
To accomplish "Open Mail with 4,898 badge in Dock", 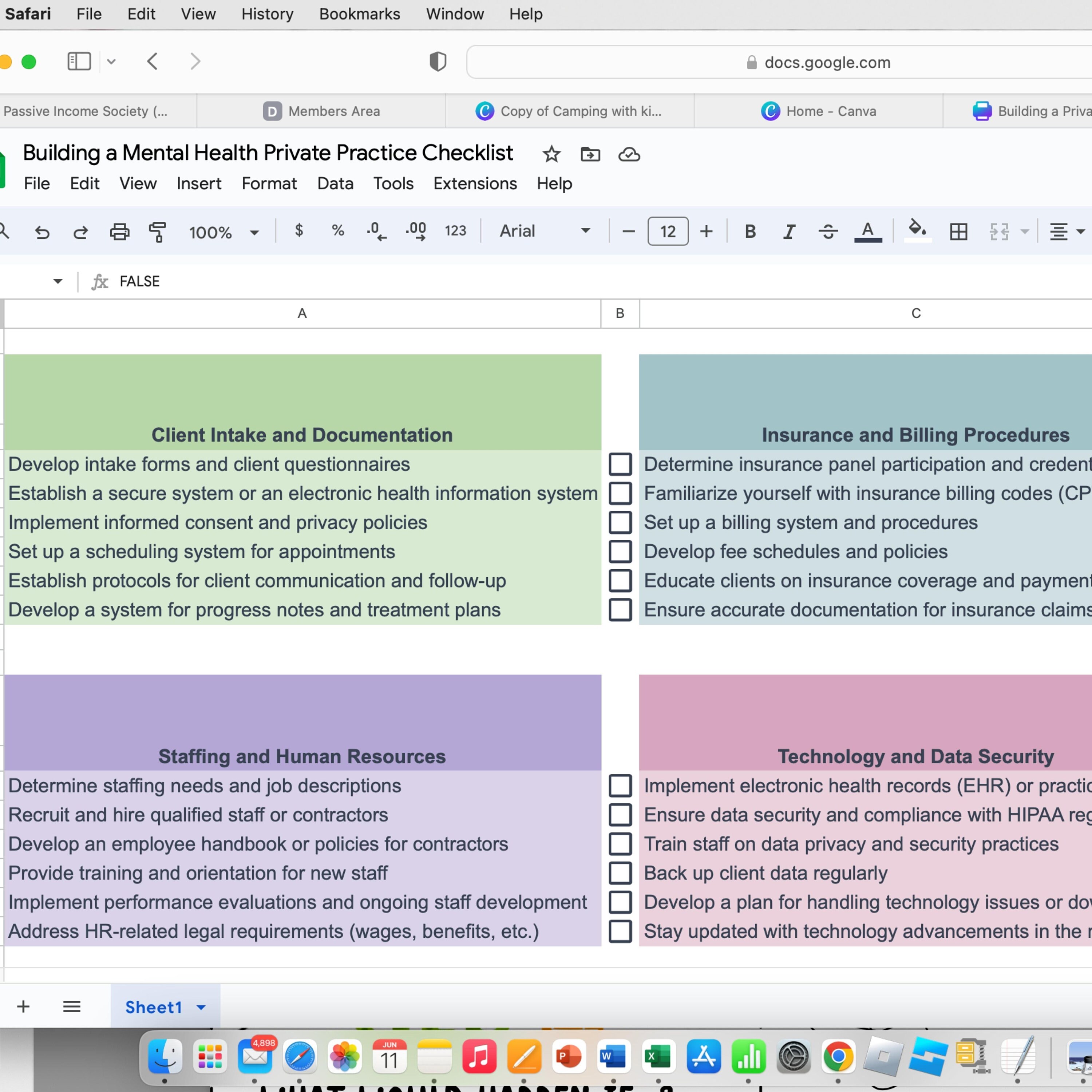I will (255, 1056).
